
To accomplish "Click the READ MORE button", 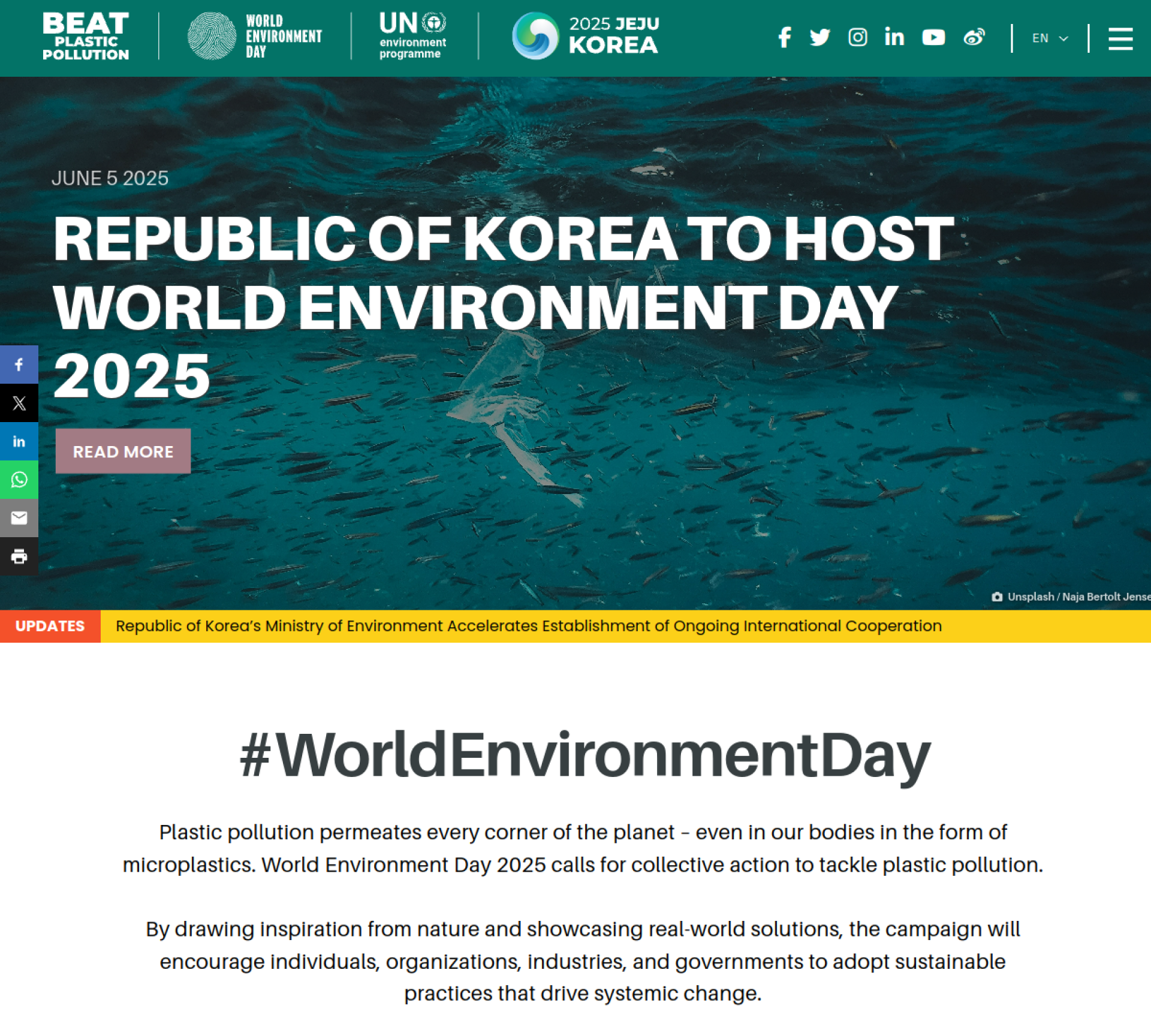I will pos(123,451).
